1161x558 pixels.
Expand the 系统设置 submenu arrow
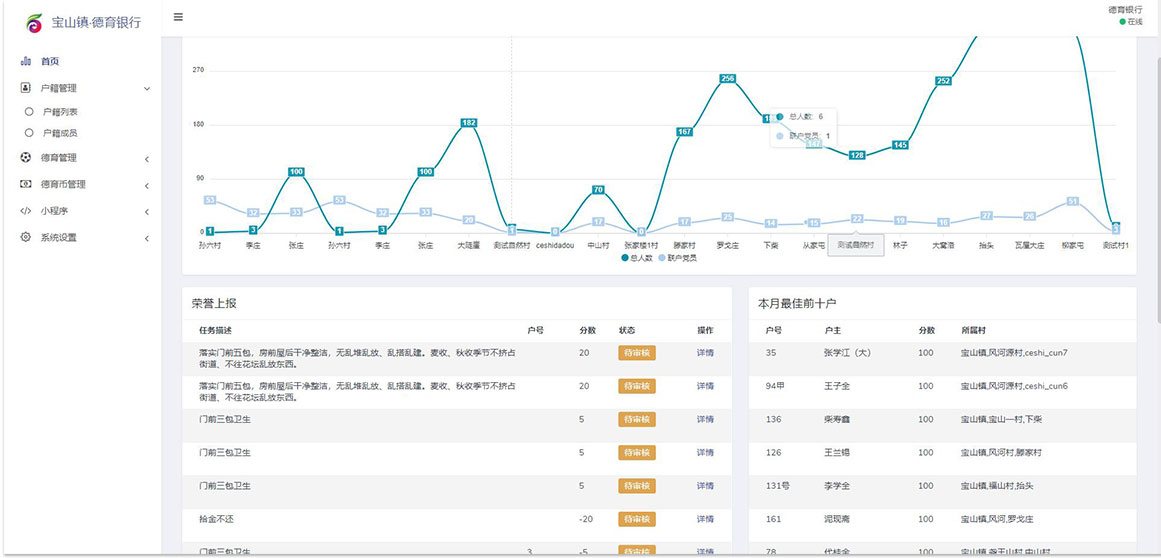[x=147, y=239]
